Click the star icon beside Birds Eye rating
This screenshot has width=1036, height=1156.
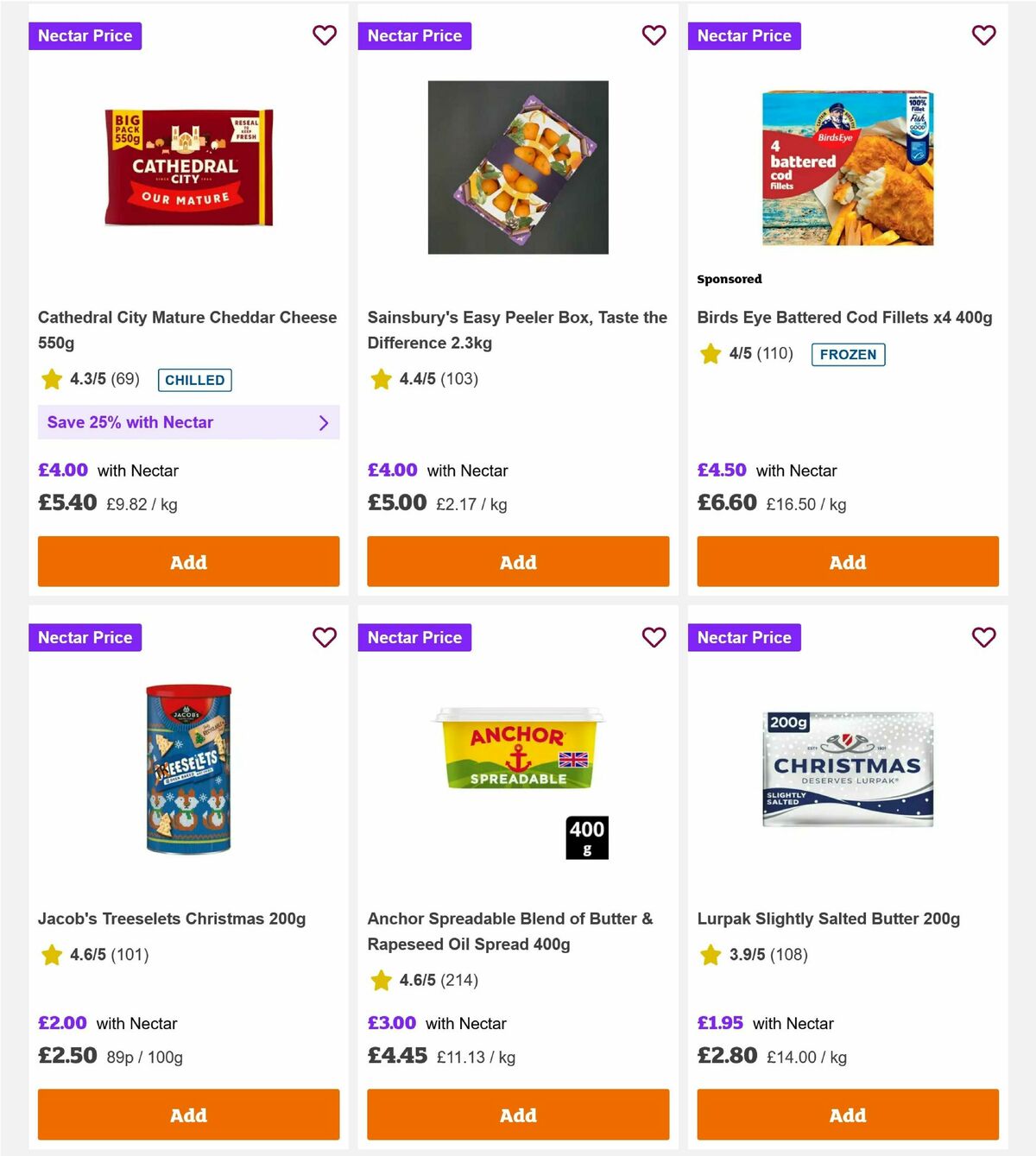click(x=710, y=354)
